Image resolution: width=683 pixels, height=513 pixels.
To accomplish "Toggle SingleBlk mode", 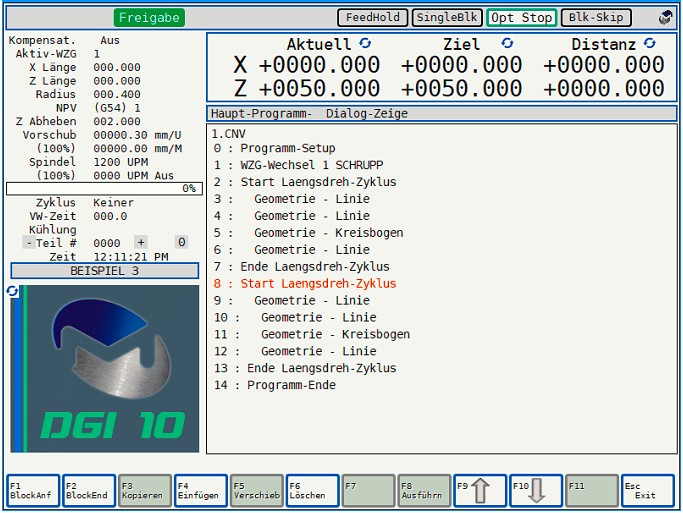I will tap(447, 17).
